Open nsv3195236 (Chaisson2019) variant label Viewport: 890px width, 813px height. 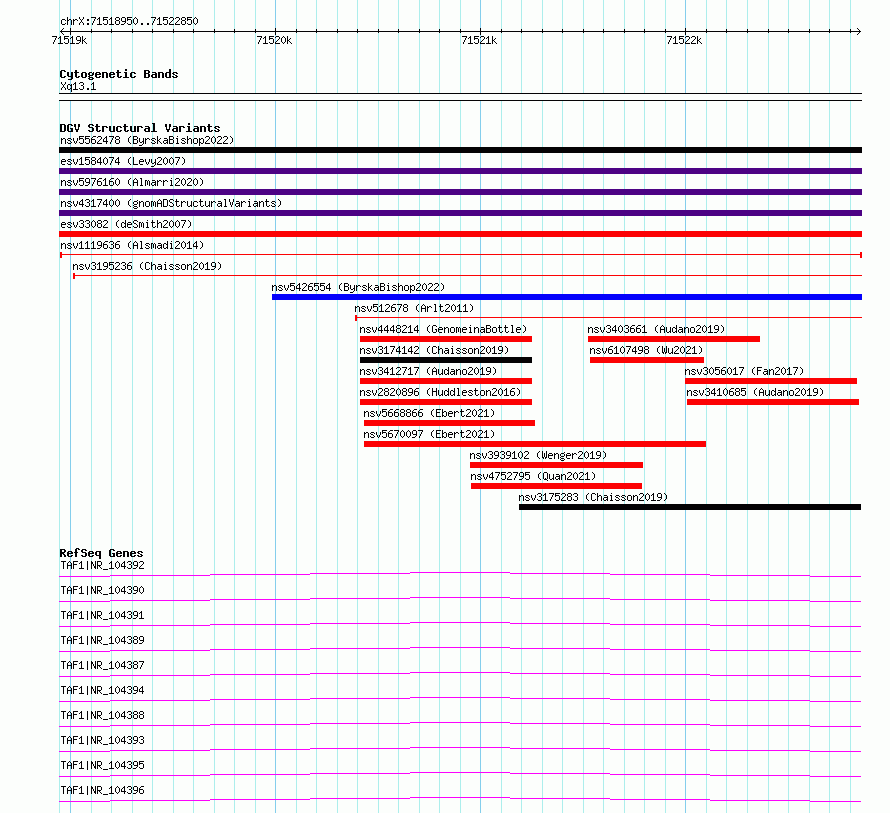(x=147, y=266)
